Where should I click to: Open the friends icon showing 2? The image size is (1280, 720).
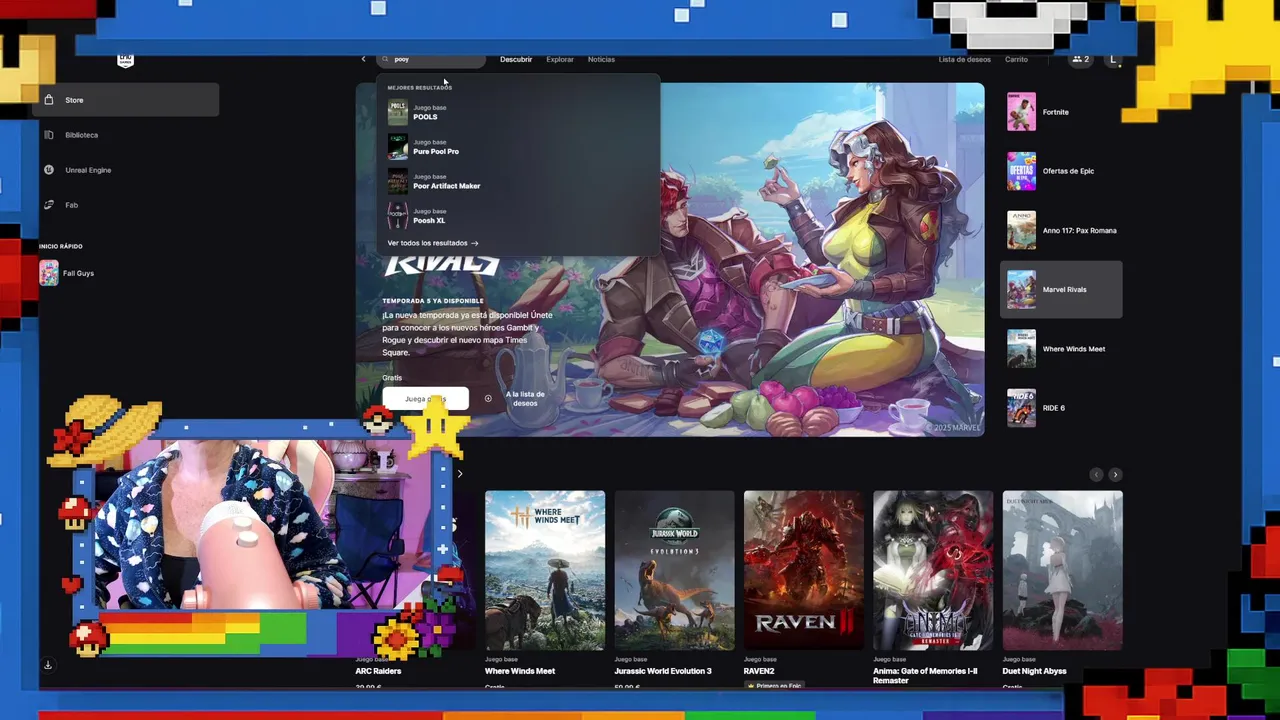[1080, 59]
